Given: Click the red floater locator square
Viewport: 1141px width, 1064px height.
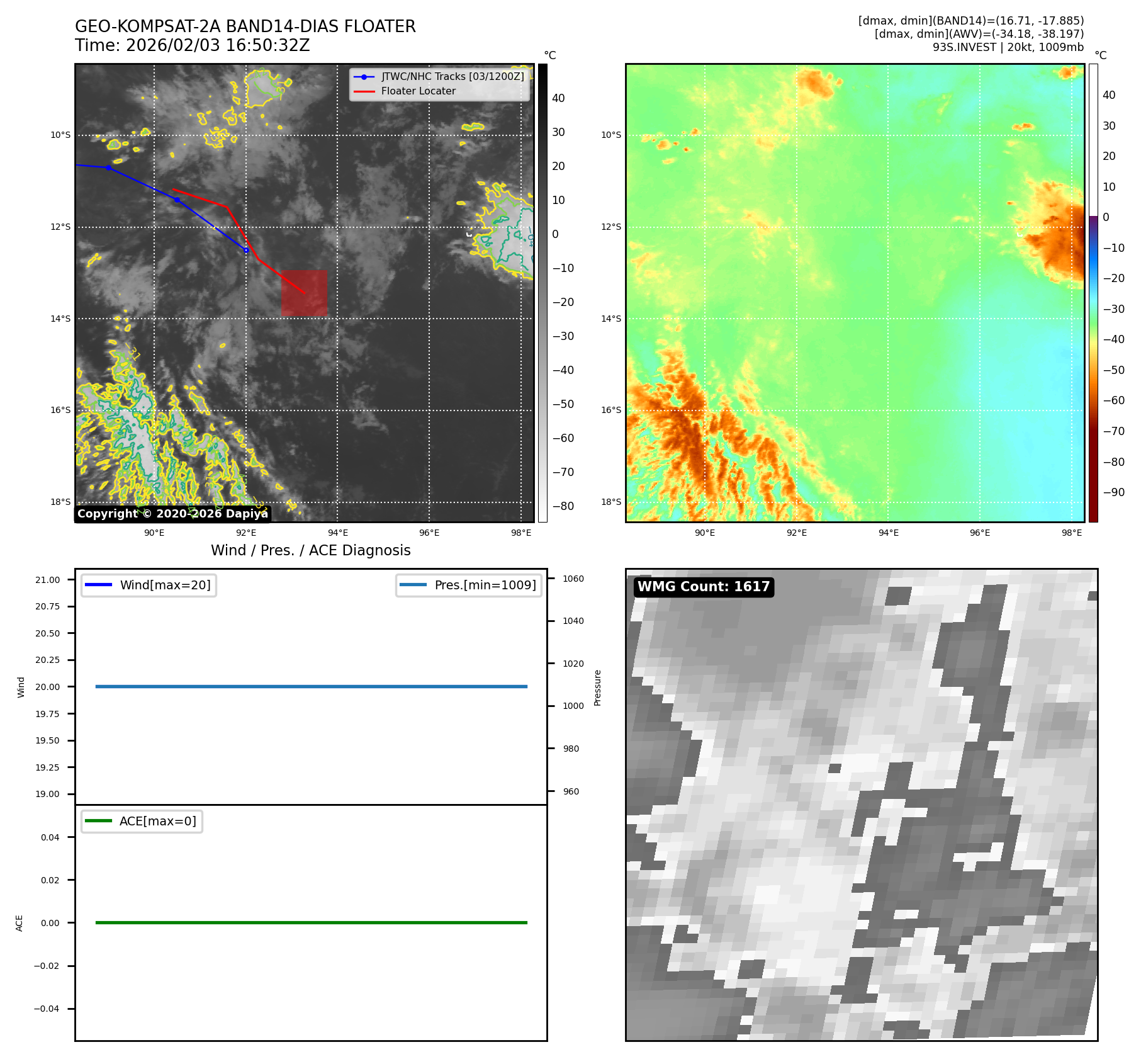Looking at the screenshot, I should click(x=304, y=293).
